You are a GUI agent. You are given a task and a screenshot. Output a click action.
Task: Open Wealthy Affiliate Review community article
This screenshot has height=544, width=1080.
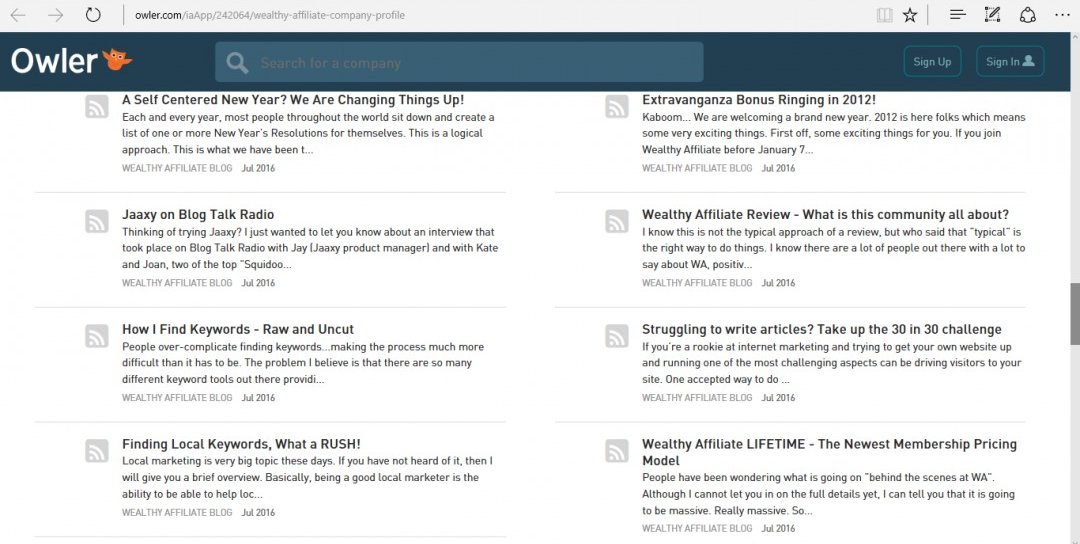pyautogui.click(x=825, y=214)
